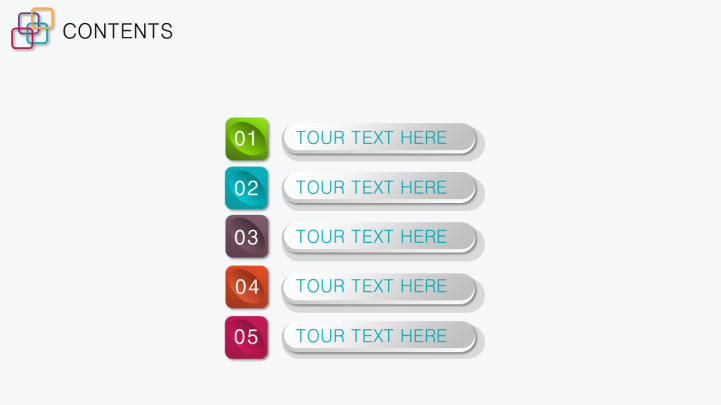
Task: Click the word HERE in the 01 row
Action: (423, 138)
